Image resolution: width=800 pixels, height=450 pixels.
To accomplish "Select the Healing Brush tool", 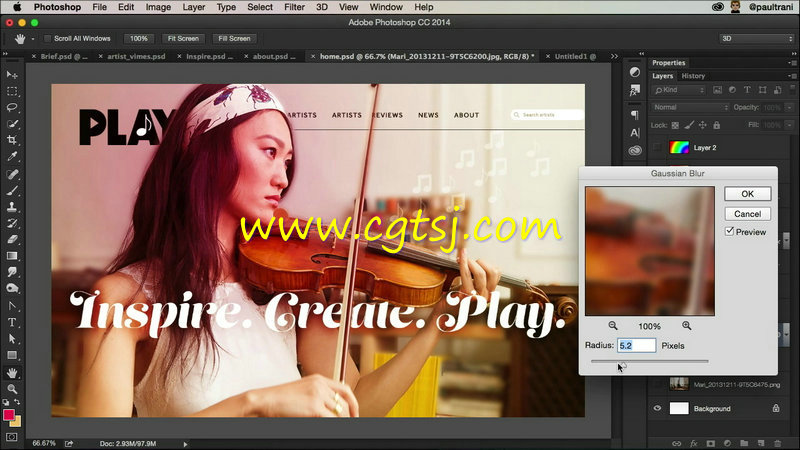I will (x=12, y=174).
